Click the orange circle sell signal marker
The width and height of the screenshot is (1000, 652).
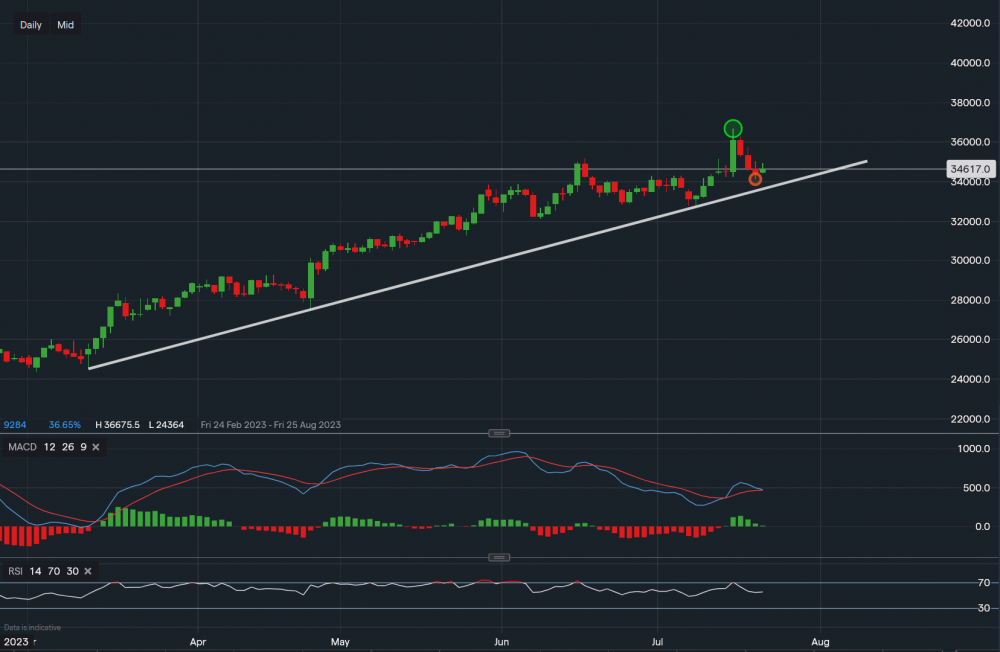(755, 179)
